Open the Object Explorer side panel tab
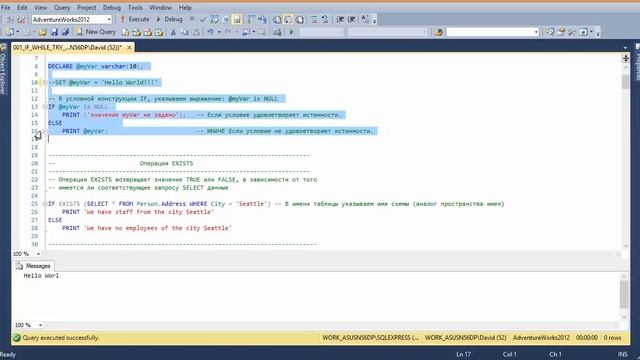 (x=3, y=69)
